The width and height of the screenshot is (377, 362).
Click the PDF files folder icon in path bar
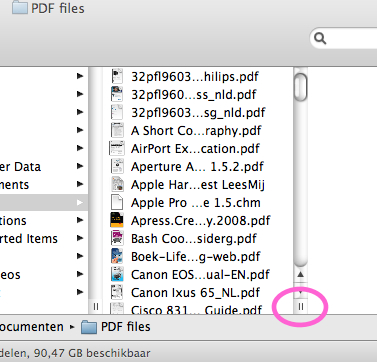[x=89, y=327]
